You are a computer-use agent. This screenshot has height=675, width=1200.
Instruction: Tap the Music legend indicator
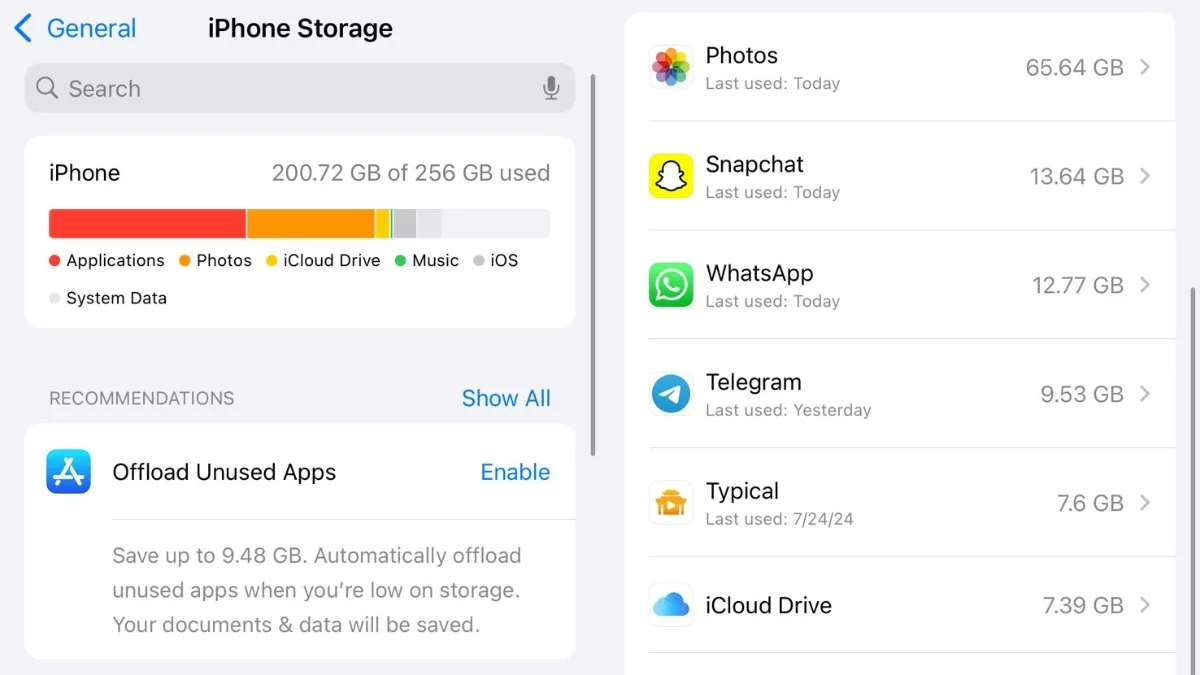(398, 260)
